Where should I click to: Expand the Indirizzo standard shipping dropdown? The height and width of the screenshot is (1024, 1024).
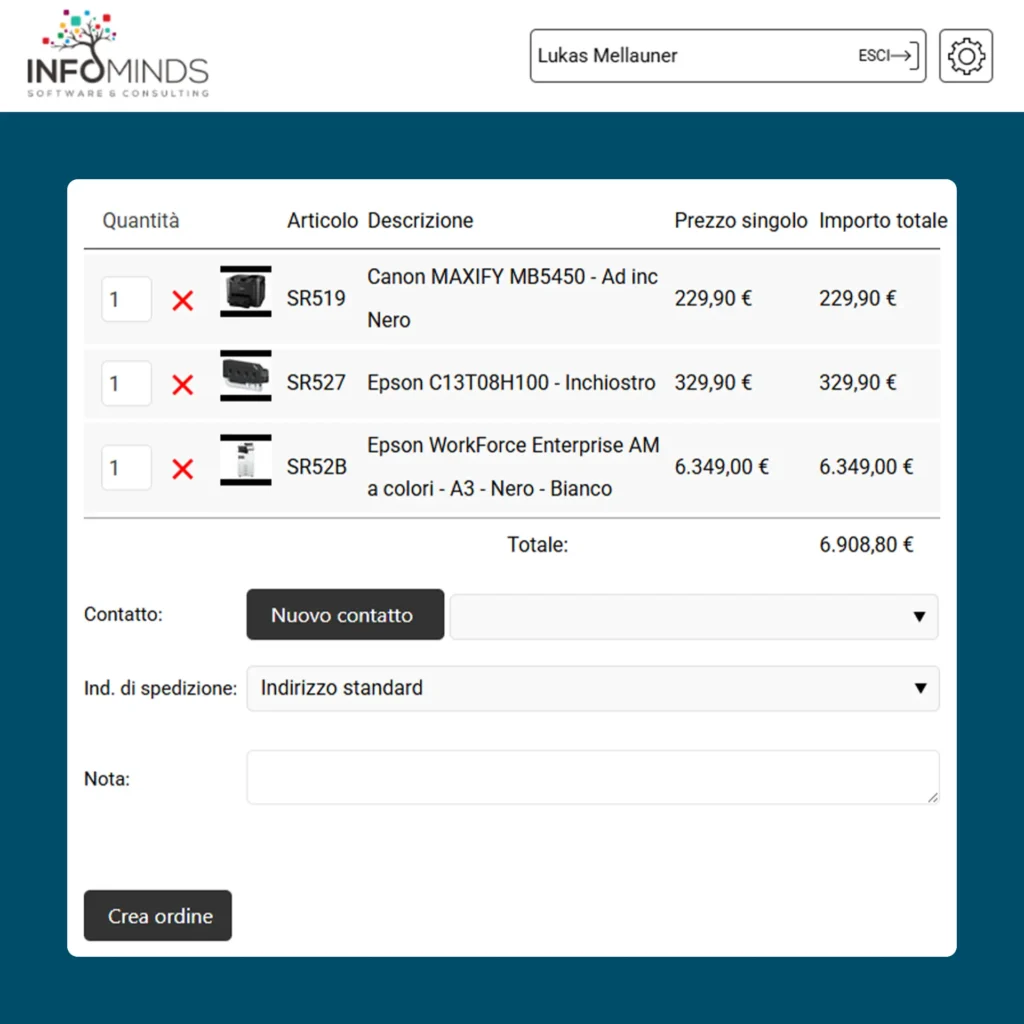pos(592,688)
